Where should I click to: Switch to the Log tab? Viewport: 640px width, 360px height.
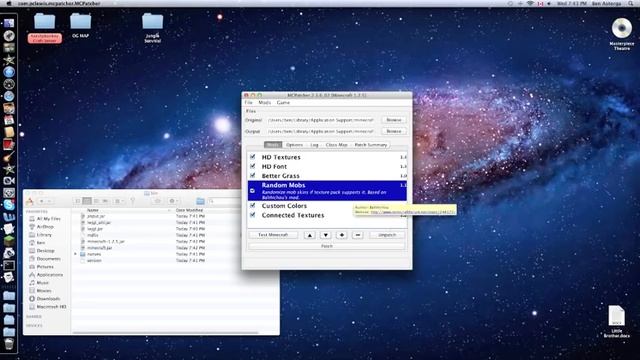pyautogui.click(x=314, y=145)
